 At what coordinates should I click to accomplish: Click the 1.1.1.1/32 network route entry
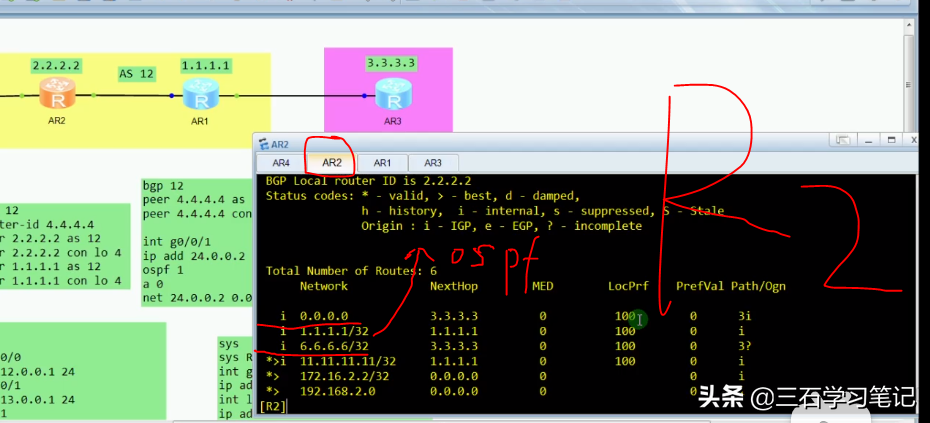pos(334,331)
